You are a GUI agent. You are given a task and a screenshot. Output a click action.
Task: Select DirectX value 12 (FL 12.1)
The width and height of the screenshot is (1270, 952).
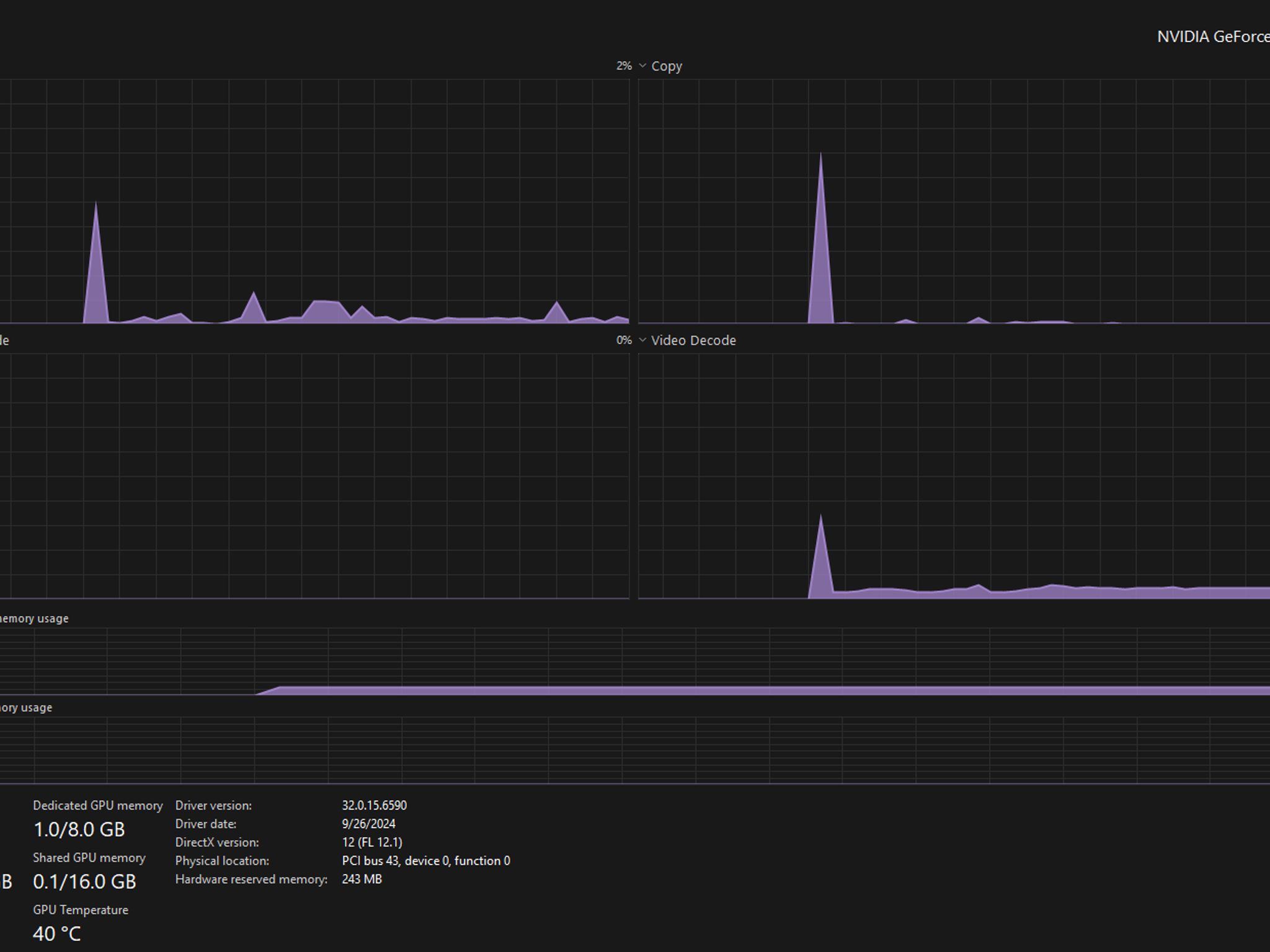point(372,842)
